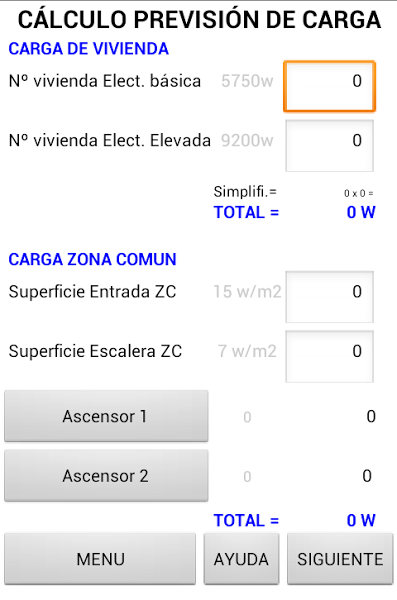Tap the vivienda TOTAL = 0 W value
The image size is (397, 600).
[361, 212]
